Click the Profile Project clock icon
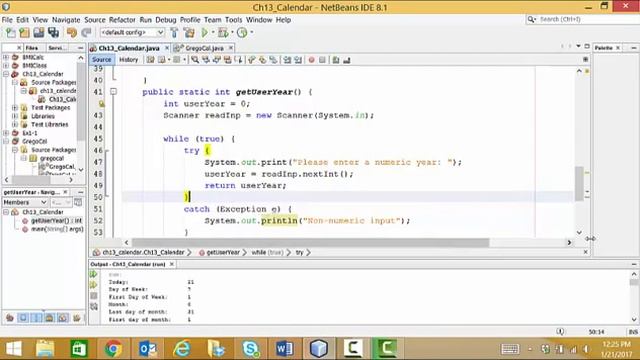The image size is (640, 360). pos(242,32)
